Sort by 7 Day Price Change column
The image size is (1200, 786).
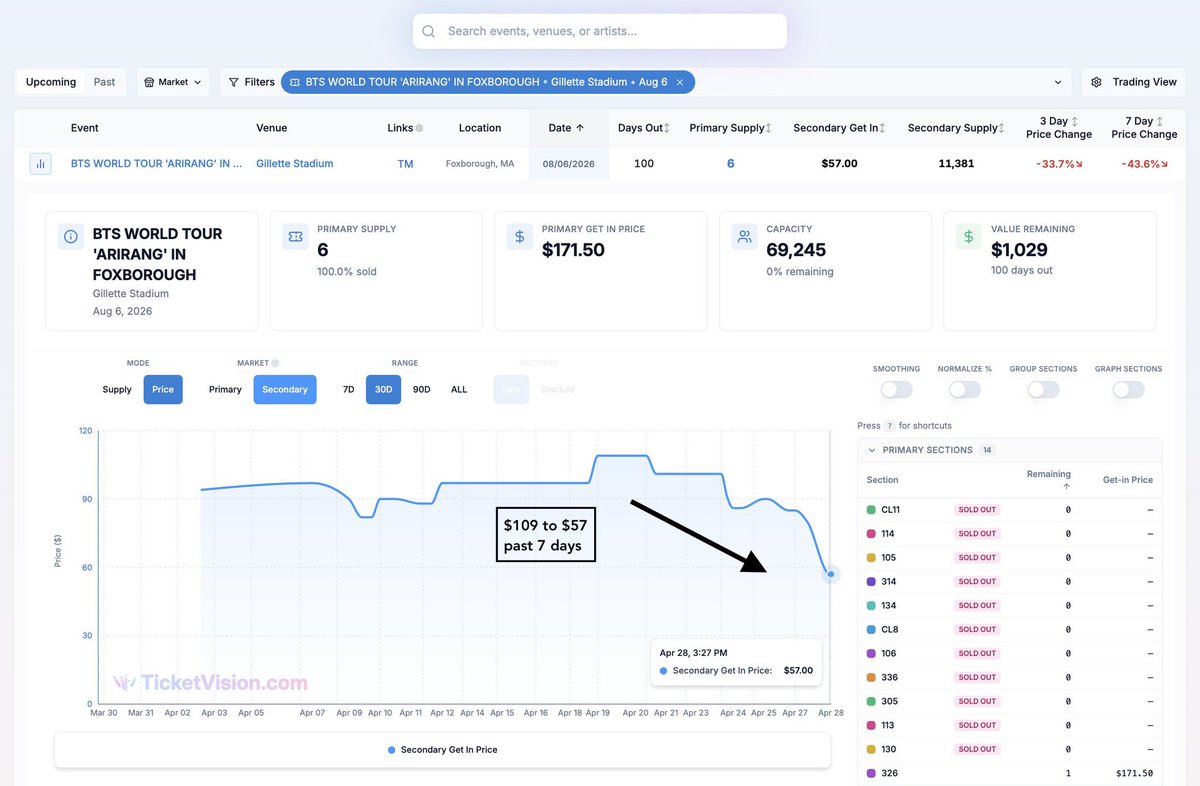[1159, 121]
